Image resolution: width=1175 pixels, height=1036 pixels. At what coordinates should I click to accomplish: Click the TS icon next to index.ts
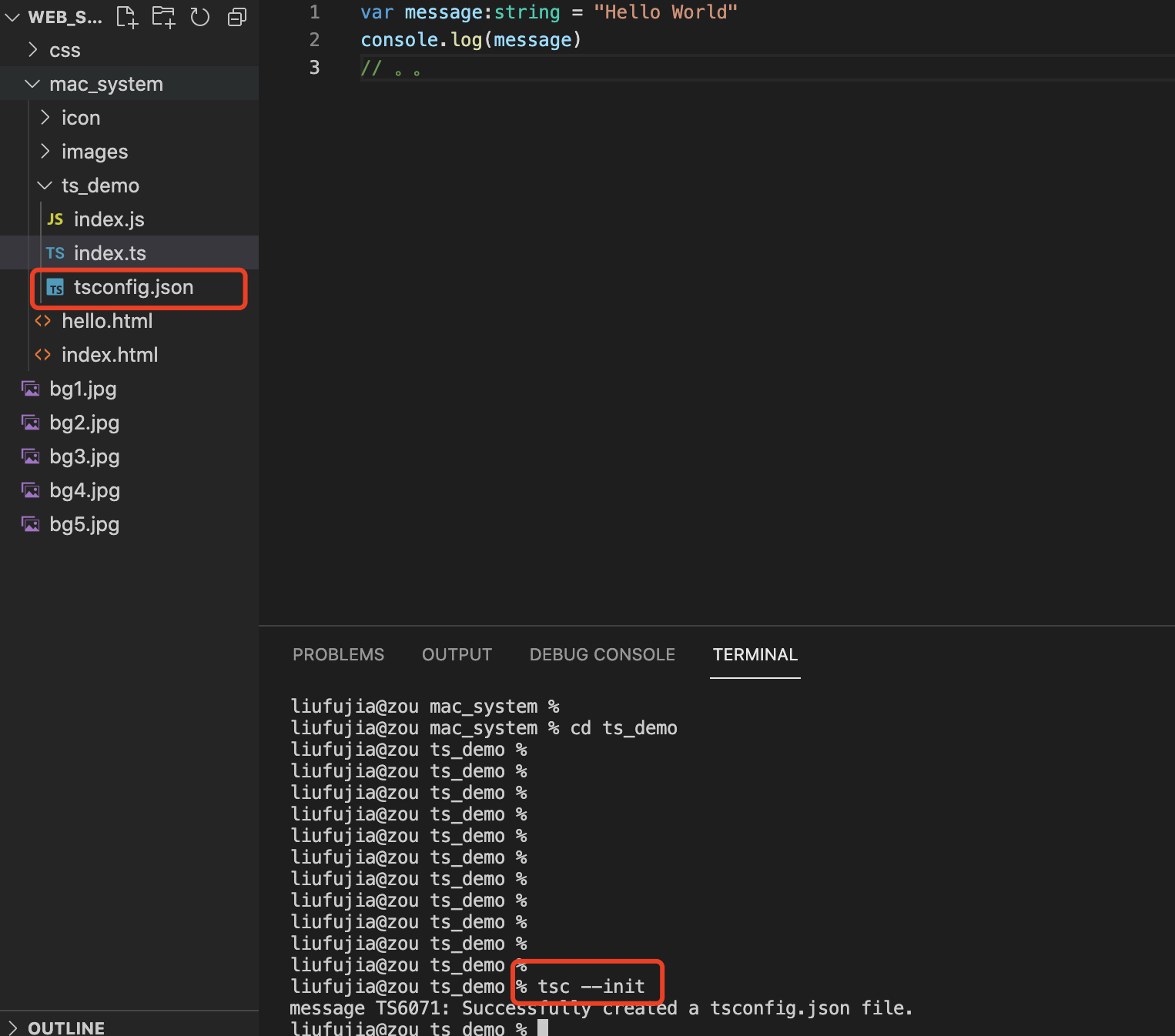point(55,252)
